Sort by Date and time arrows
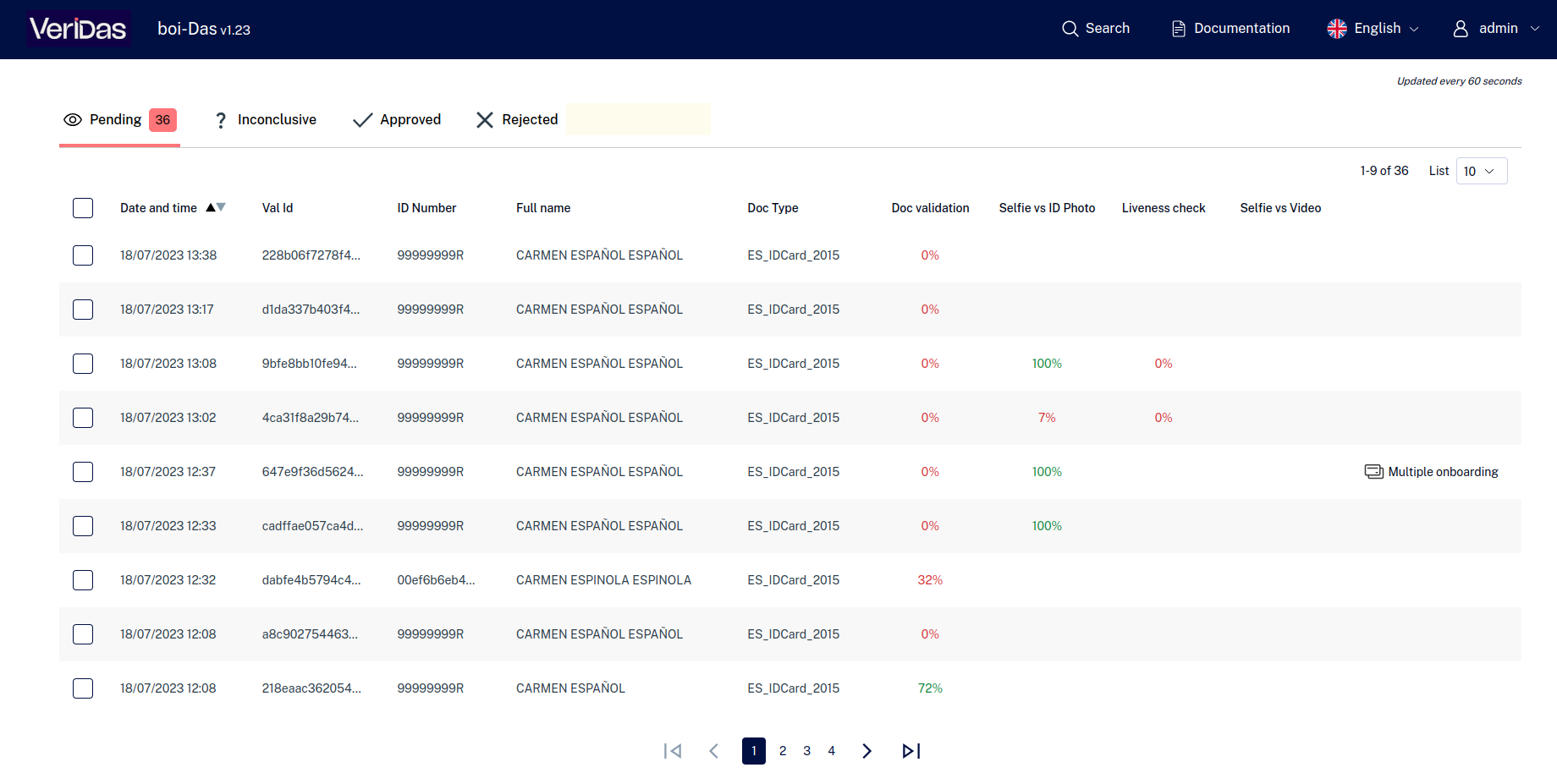The width and height of the screenshot is (1557, 784). [x=216, y=207]
